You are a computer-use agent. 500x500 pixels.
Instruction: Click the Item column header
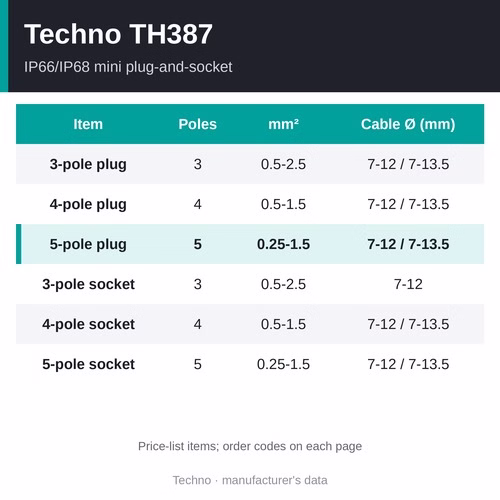(x=88, y=124)
